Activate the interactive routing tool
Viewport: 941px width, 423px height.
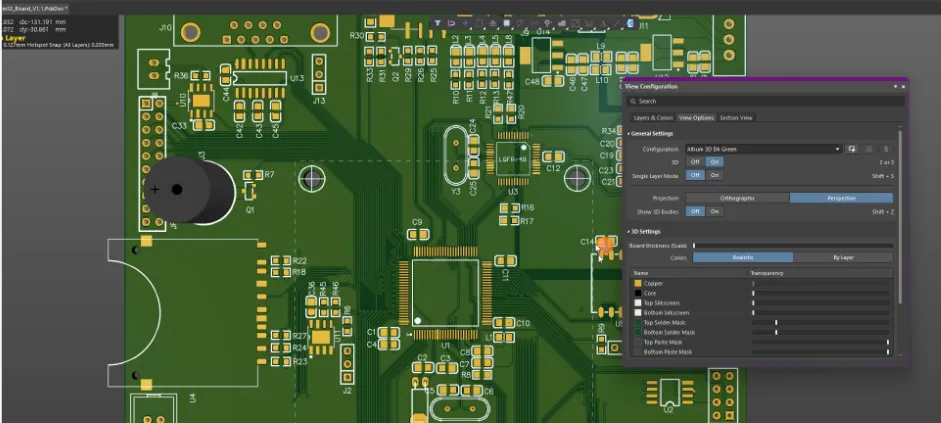click(520, 23)
